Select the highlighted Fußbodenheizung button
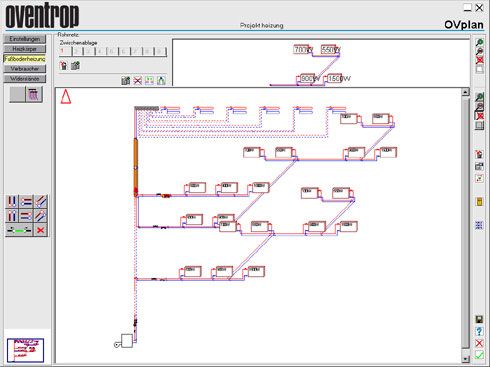 [25, 59]
